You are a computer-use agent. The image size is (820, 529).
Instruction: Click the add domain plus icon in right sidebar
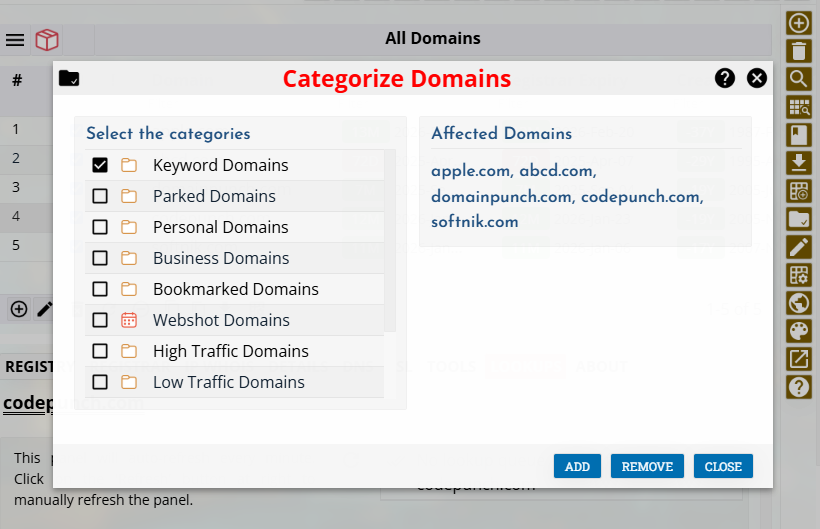tap(799, 23)
